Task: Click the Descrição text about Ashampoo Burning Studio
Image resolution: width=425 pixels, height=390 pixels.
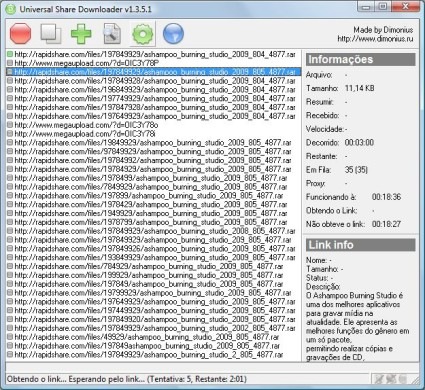Action: pos(358,327)
